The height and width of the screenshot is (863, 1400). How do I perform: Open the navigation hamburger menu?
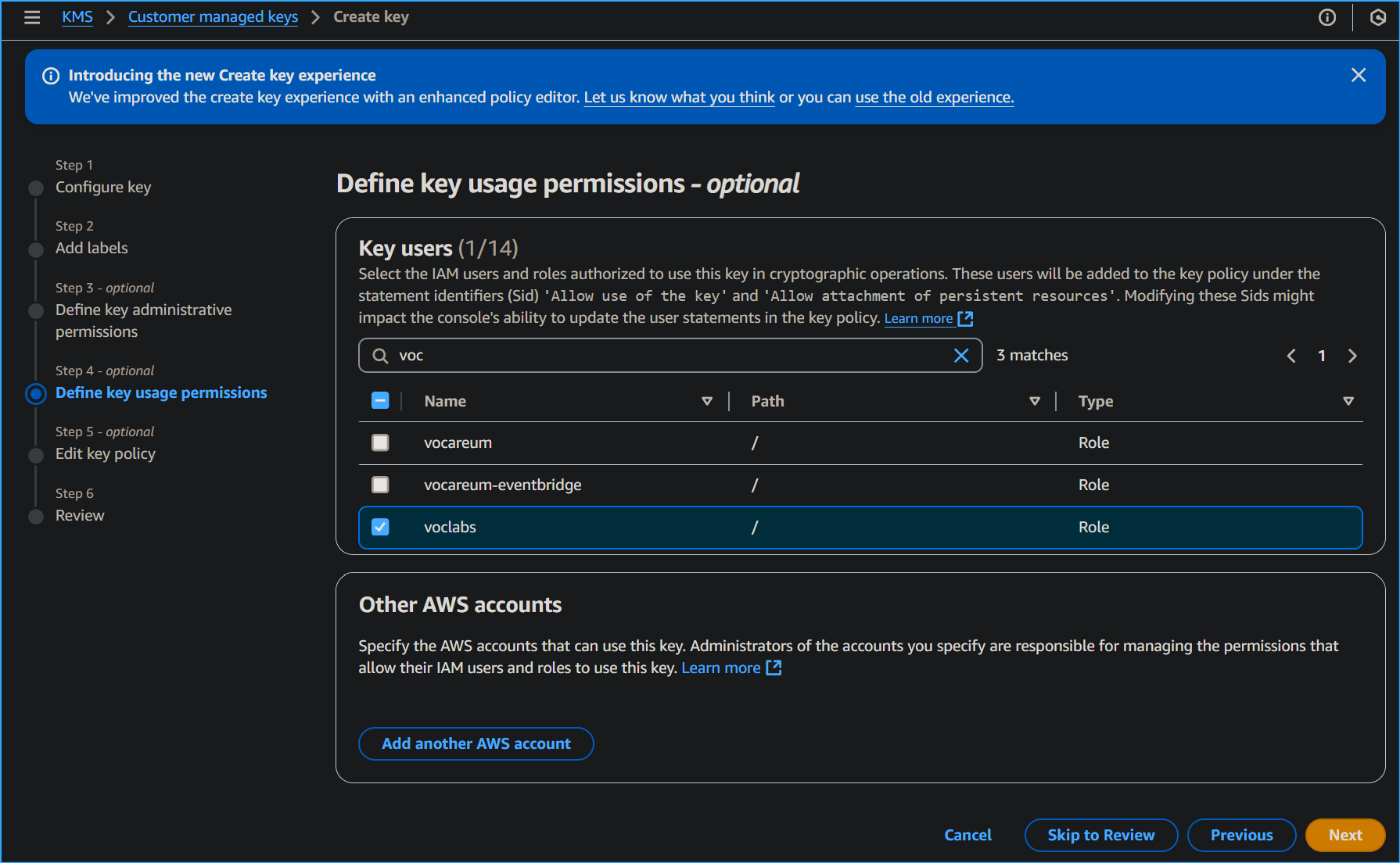pyautogui.click(x=32, y=16)
